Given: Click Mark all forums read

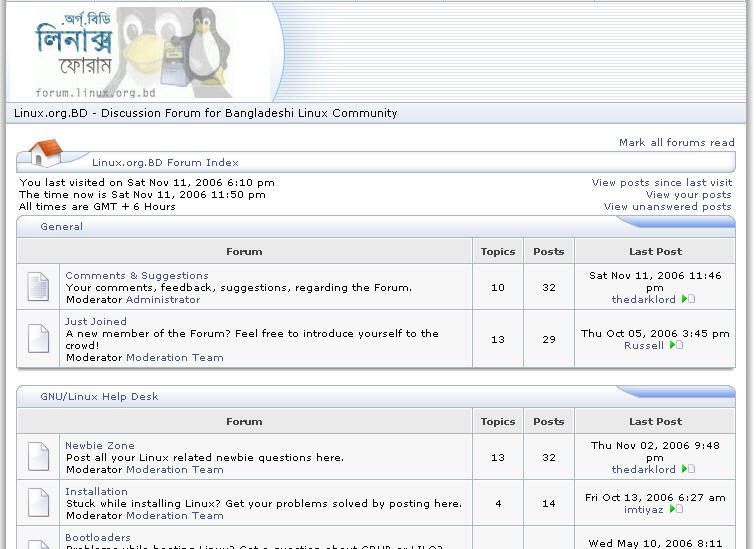Looking at the screenshot, I should [676, 142].
